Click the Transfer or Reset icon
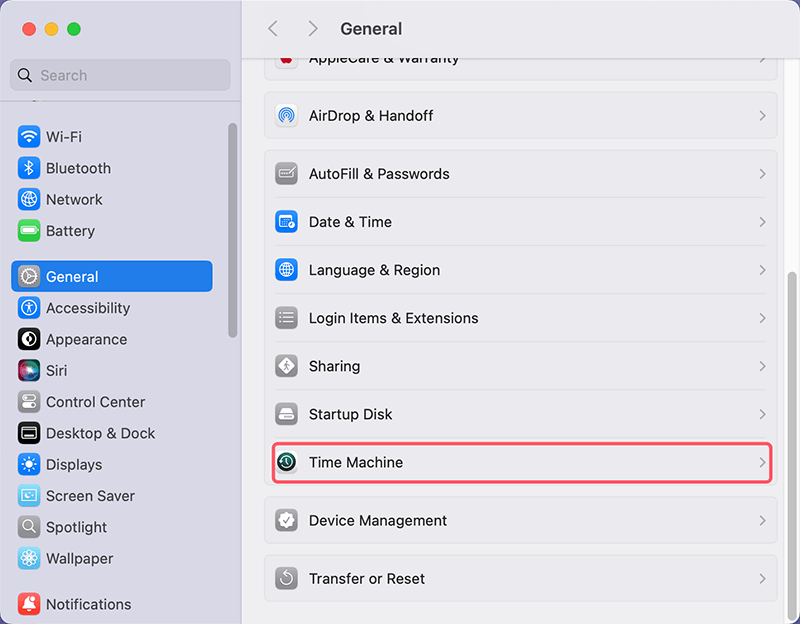 [287, 579]
